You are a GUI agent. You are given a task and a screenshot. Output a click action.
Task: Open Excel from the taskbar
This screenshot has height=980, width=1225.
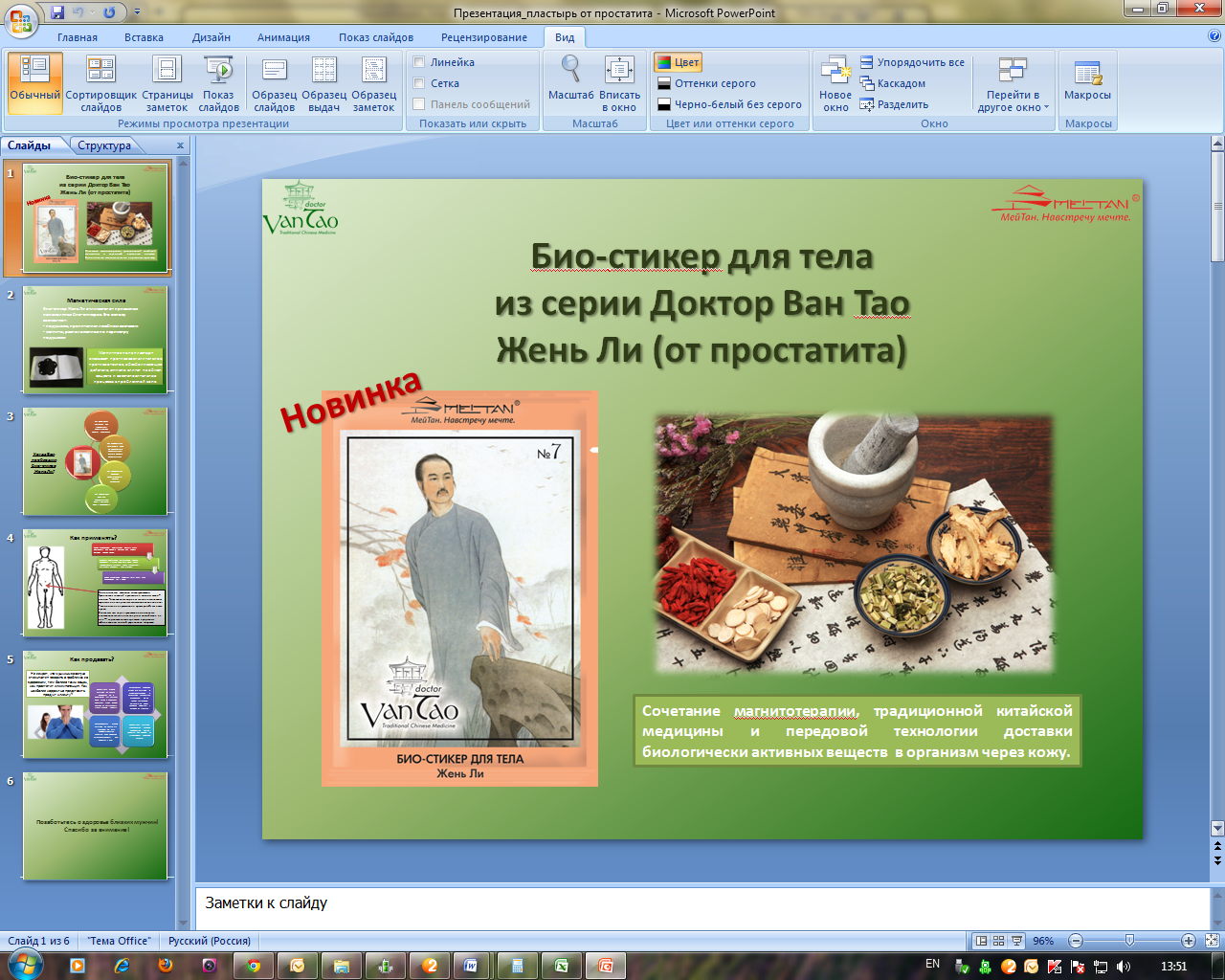(562, 966)
